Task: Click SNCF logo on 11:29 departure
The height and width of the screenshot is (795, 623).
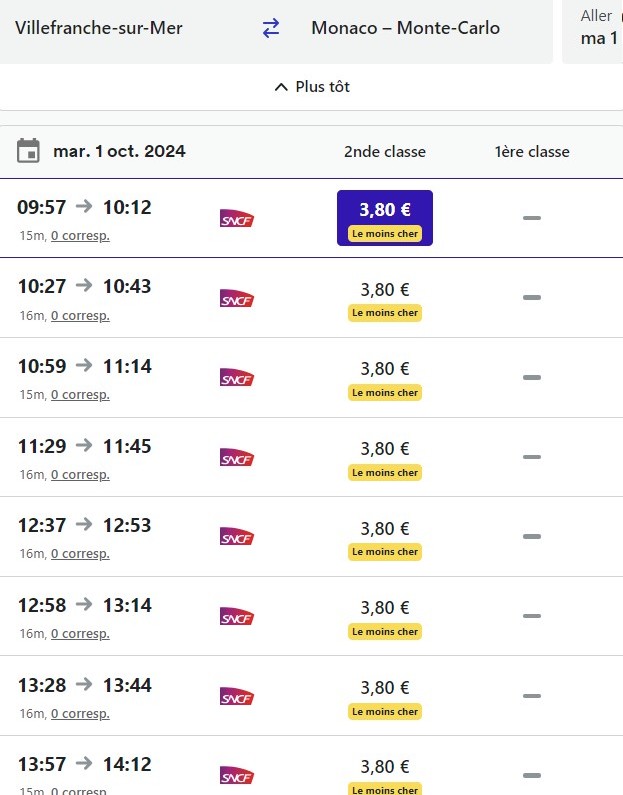Action: coord(237,458)
